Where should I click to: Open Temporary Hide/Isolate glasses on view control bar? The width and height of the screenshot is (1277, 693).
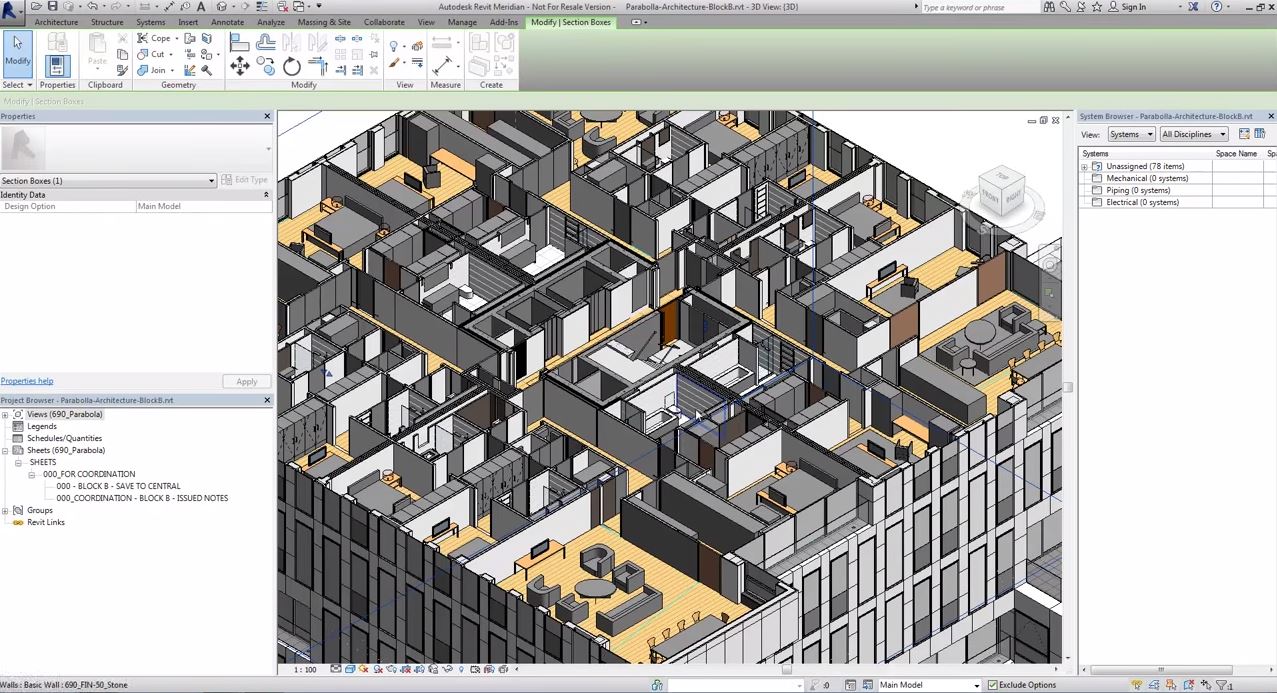point(447,669)
